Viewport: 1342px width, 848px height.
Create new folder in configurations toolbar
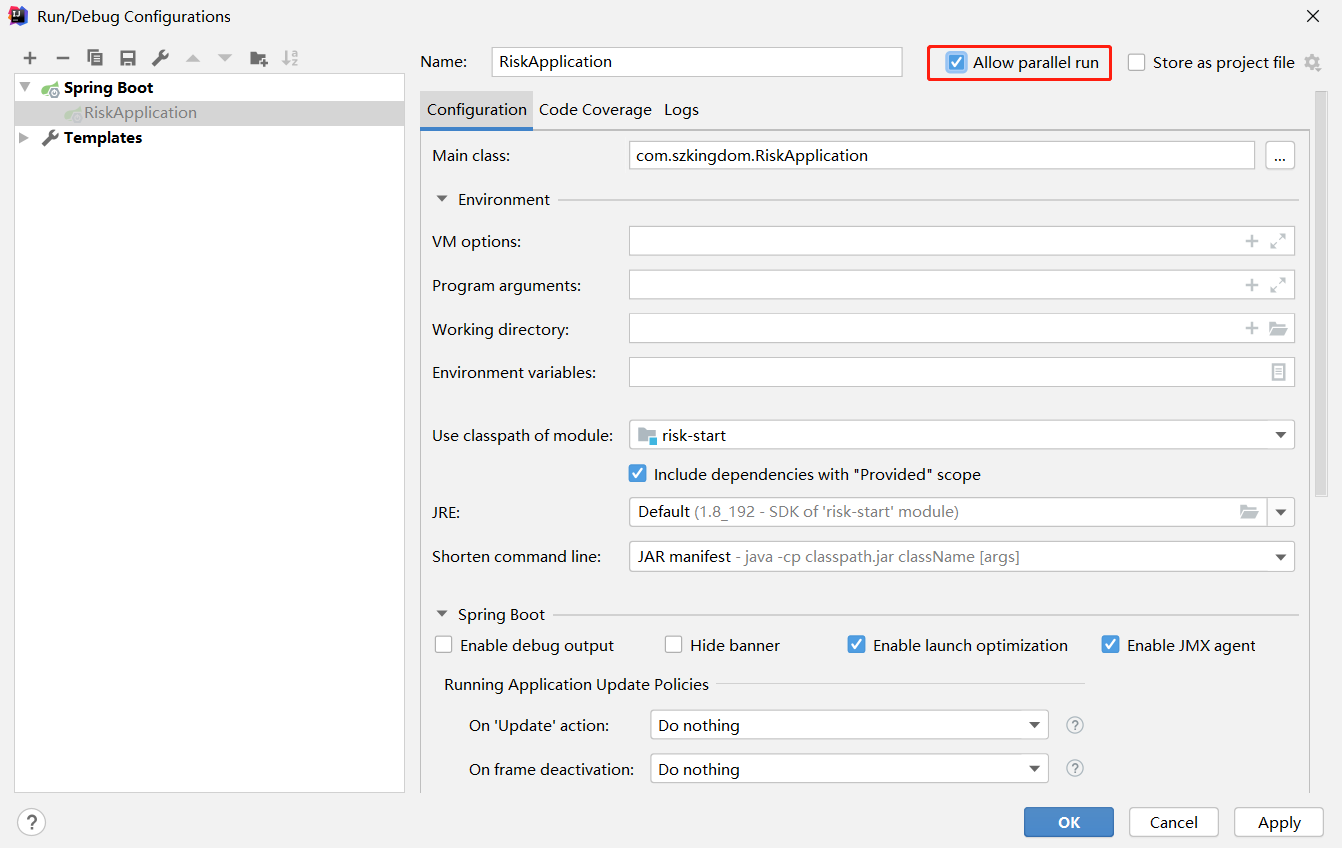point(258,59)
